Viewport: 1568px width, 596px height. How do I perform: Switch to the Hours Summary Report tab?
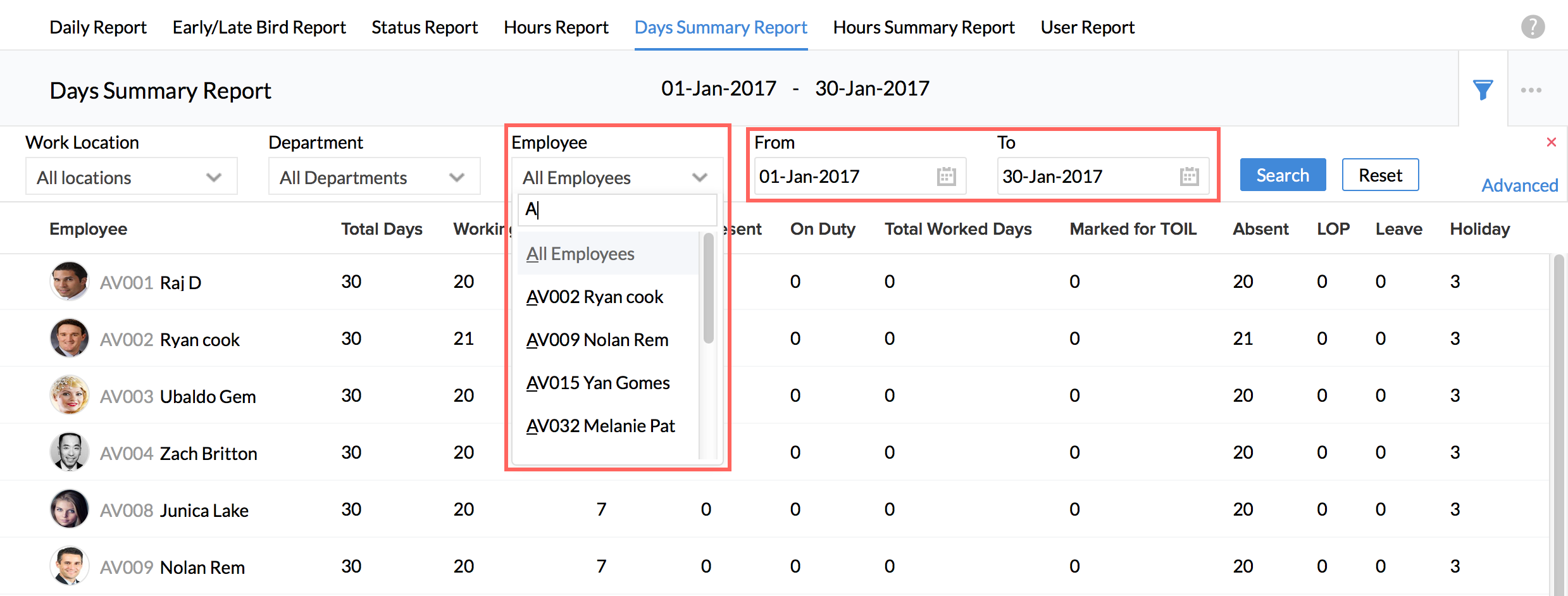pyautogui.click(x=923, y=28)
